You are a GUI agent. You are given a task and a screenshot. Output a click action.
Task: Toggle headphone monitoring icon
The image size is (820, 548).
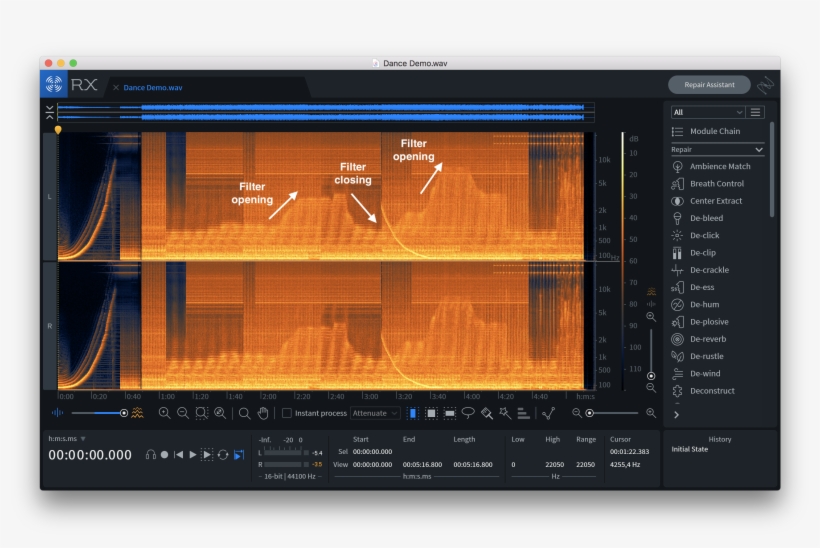[x=150, y=455]
